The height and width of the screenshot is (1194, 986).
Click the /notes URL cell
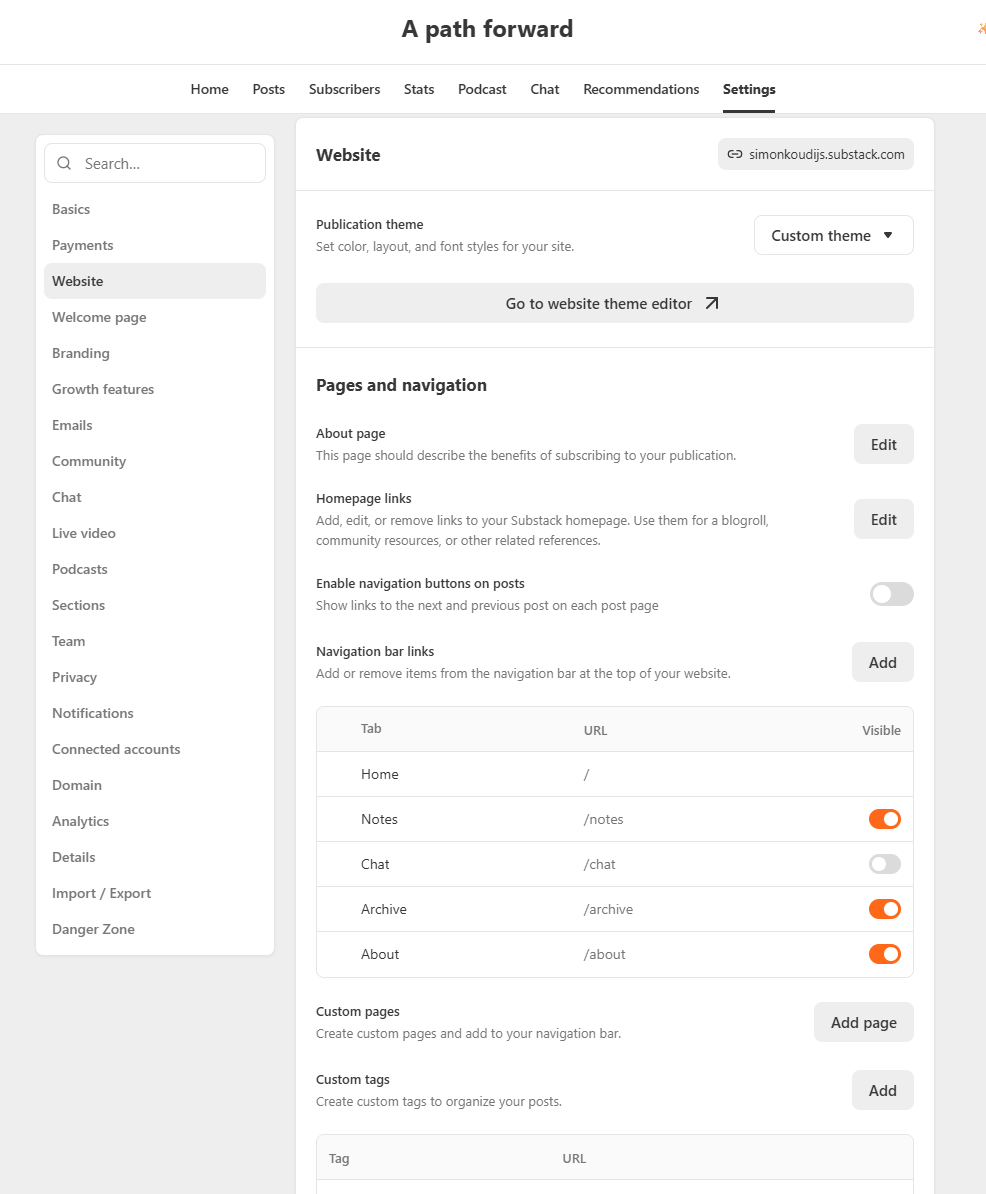click(603, 819)
